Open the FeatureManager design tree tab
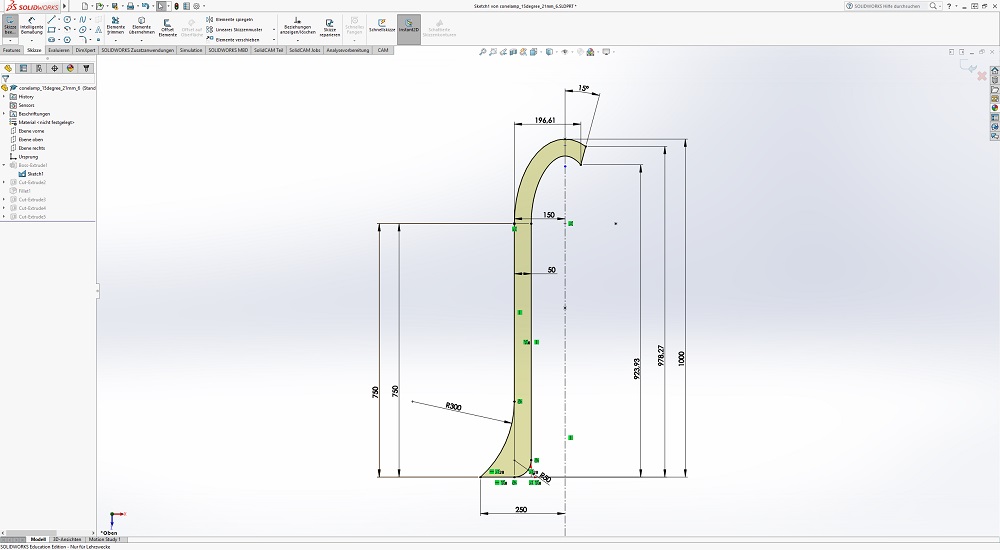The width and height of the screenshot is (1000, 550). click(8, 68)
